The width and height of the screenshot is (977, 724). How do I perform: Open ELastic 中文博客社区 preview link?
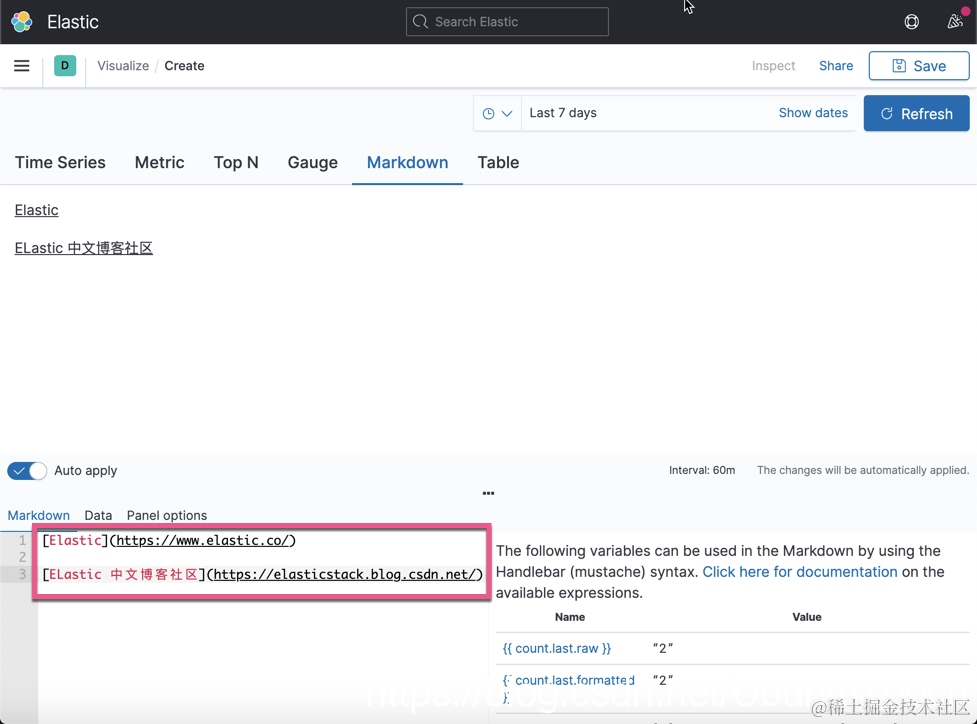tap(83, 248)
